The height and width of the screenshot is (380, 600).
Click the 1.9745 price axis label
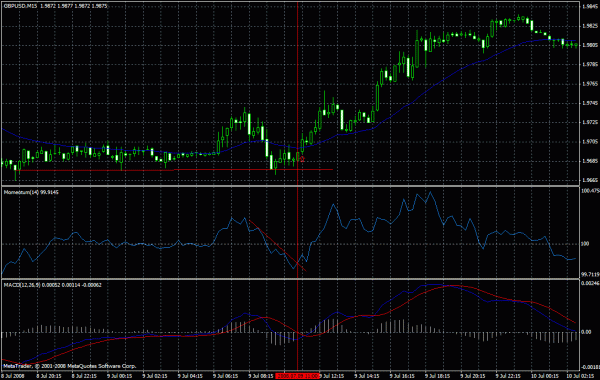pyautogui.click(x=590, y=103)
